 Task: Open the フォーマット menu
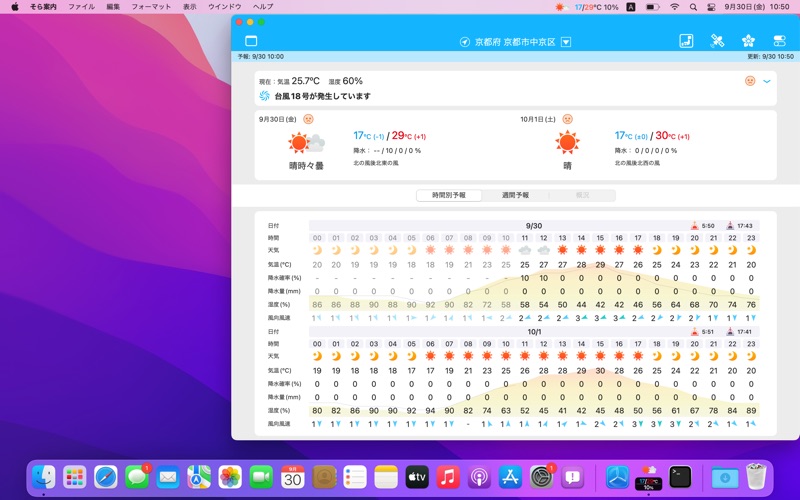(x=151, y=6)
